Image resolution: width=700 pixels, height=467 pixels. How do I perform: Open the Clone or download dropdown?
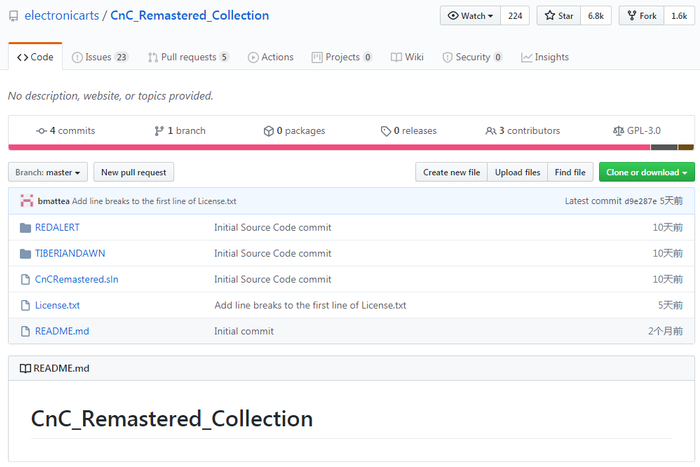(646, 172)
